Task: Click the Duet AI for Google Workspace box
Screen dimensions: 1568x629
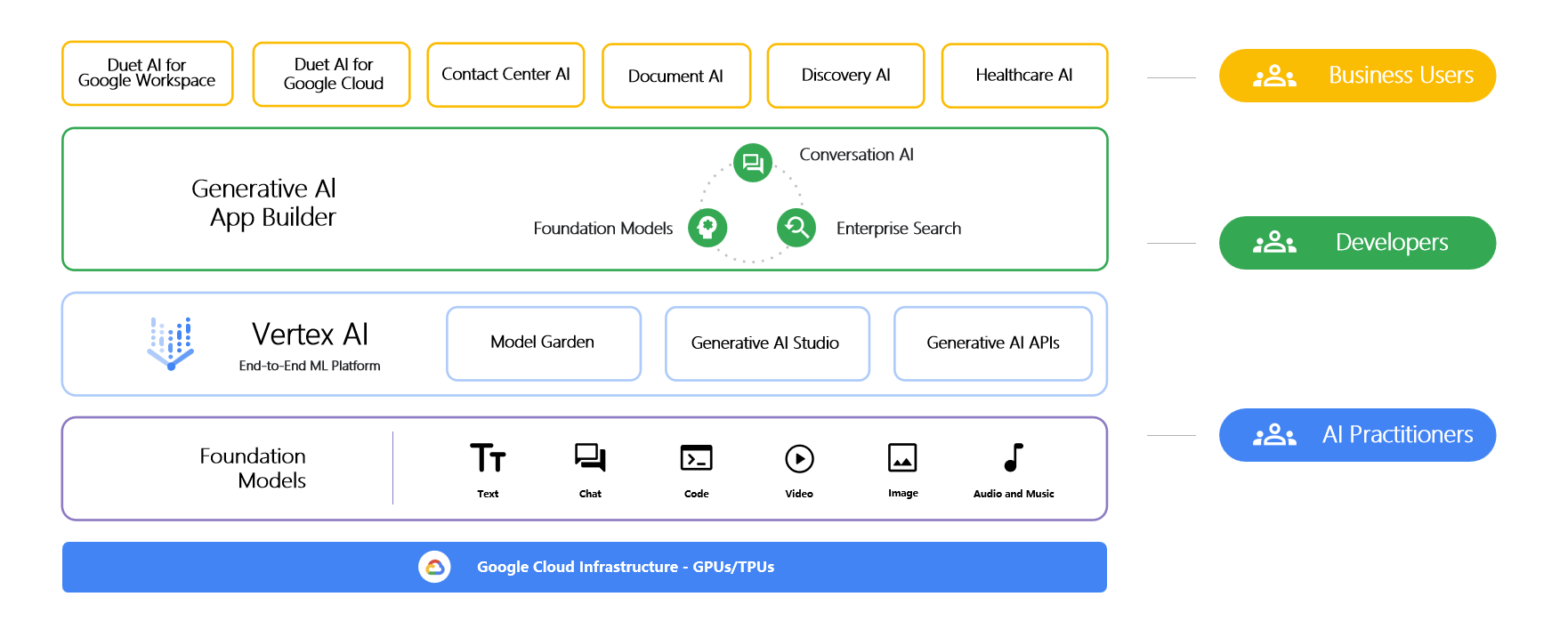Action: pos(148,73)
